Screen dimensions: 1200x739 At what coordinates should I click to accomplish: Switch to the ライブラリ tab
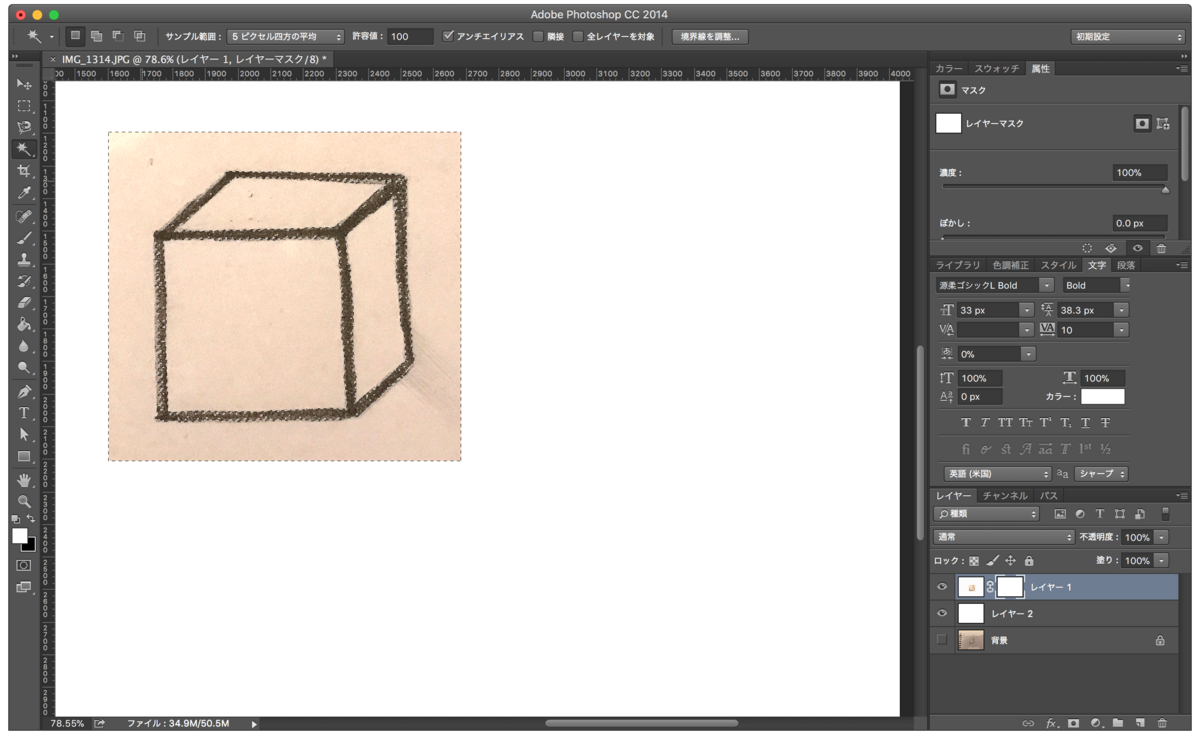pyautogui.click(x=958, y=265)
